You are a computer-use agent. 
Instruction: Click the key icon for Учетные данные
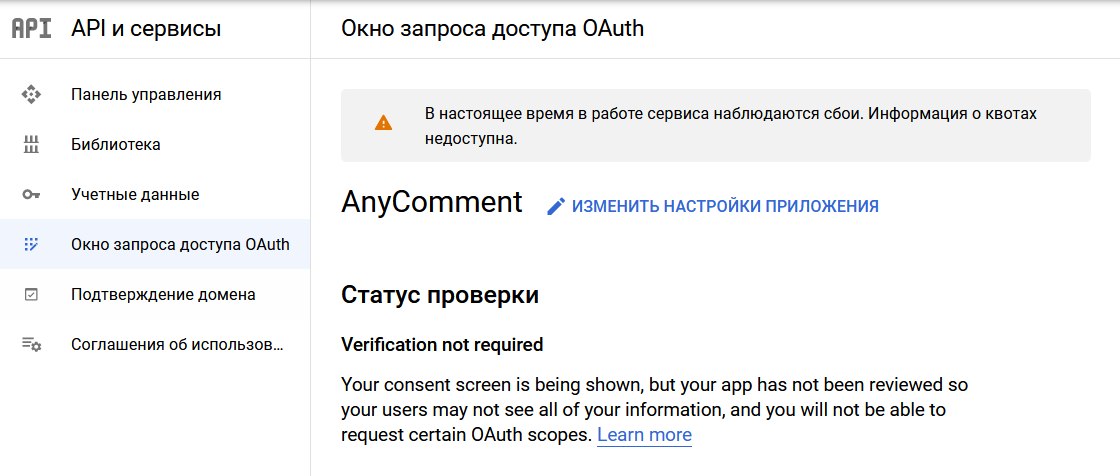click(x=31, y=195)
